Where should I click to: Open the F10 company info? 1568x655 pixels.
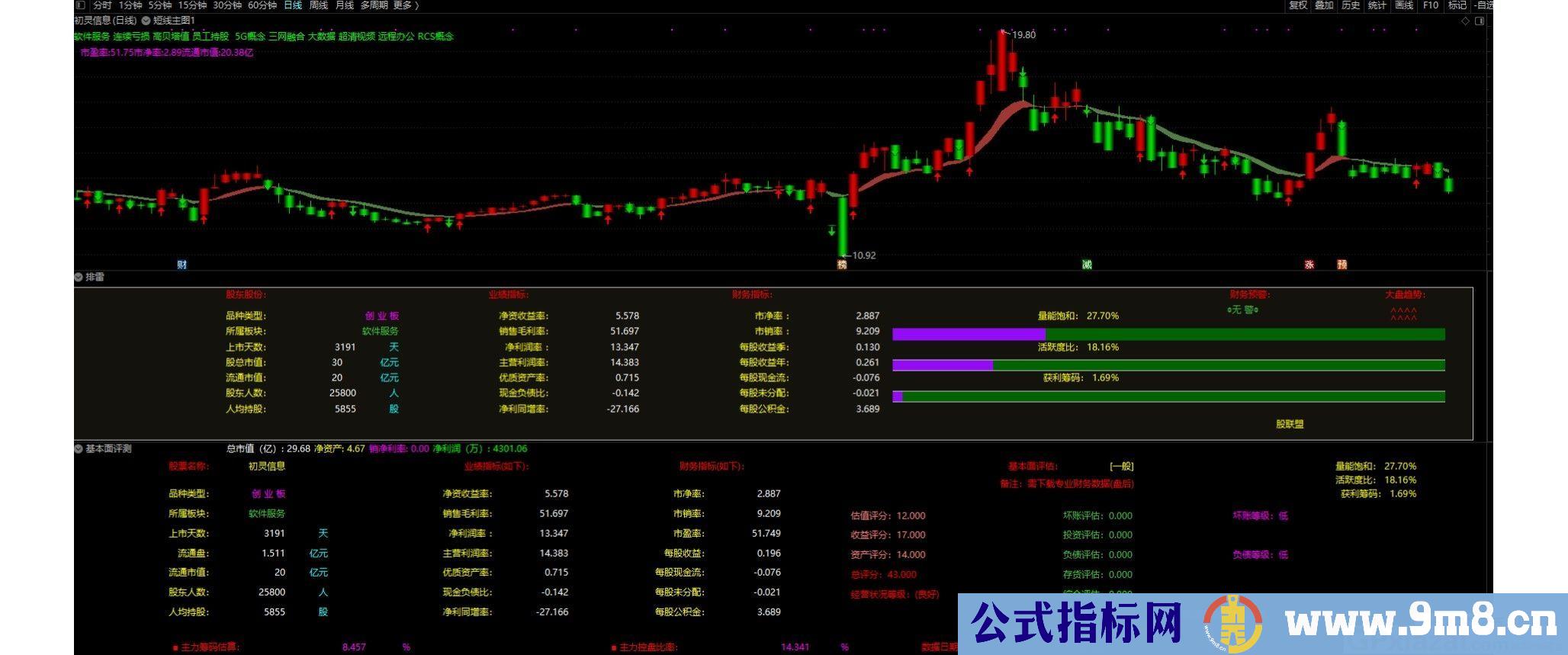[x=1431, y=5]
